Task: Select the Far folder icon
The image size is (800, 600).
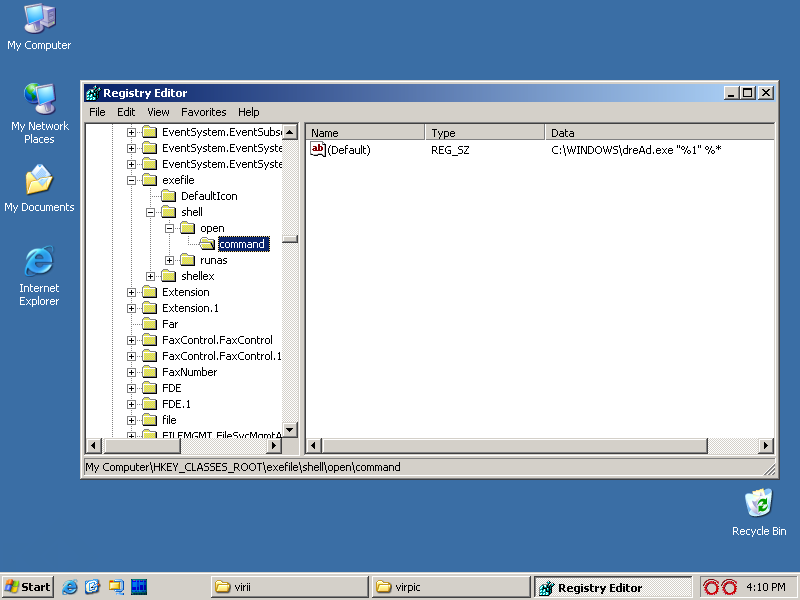Action: [149, 324]
